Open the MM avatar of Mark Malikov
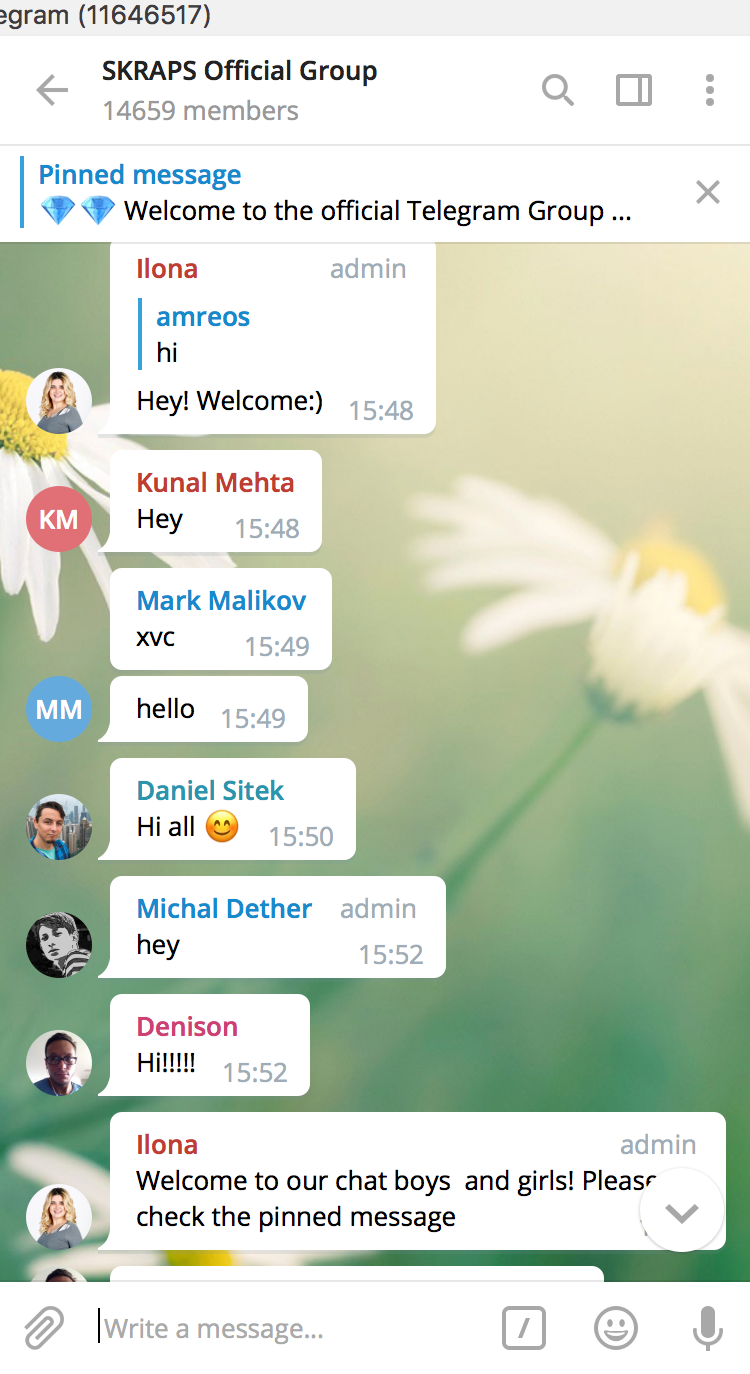 (x=59, y=709)
